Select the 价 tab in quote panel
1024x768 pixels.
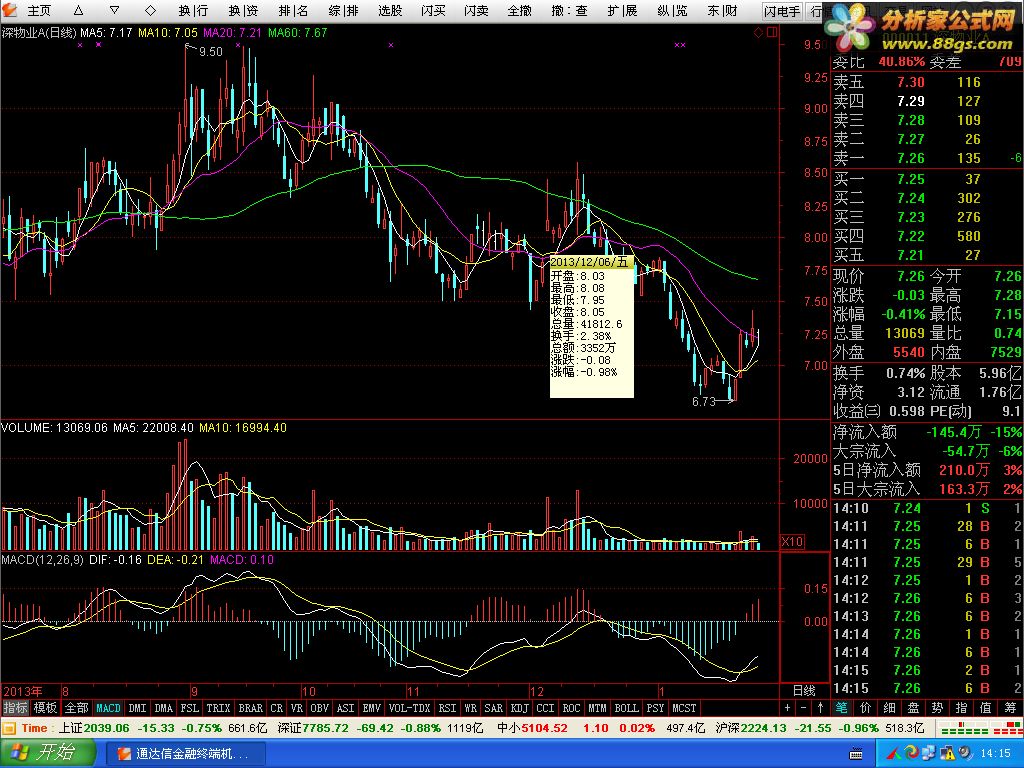[x=865, y=708]
